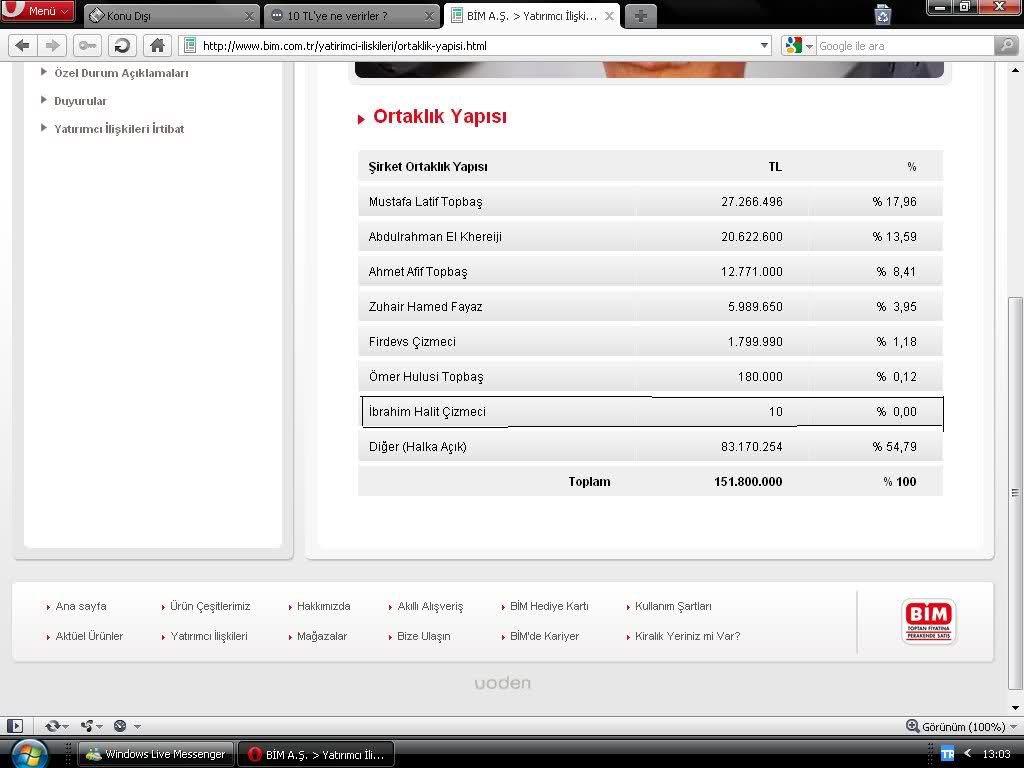The image size is (1024, 768).
Task: Open the Ürün Çeşitlerimiz footer link
Action: point(210,606)
